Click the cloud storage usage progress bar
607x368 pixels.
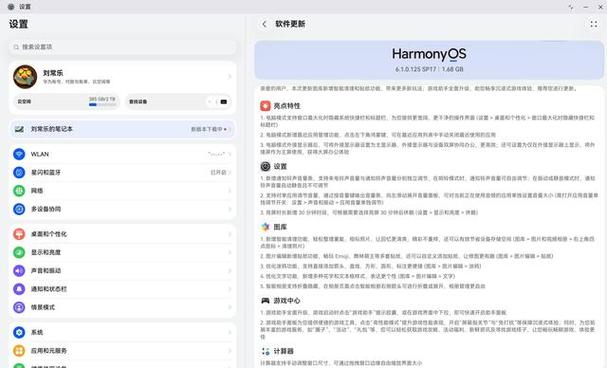coord(102,104)
